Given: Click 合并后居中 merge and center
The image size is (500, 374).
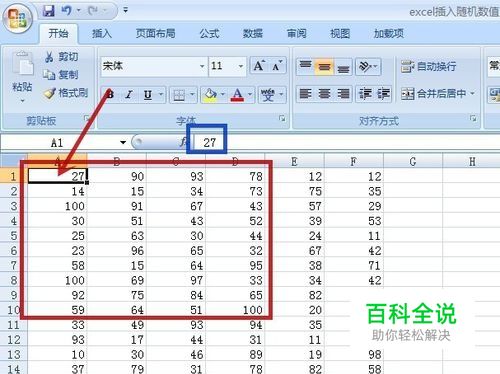Looking at the screenshot, I should (433, 94).
